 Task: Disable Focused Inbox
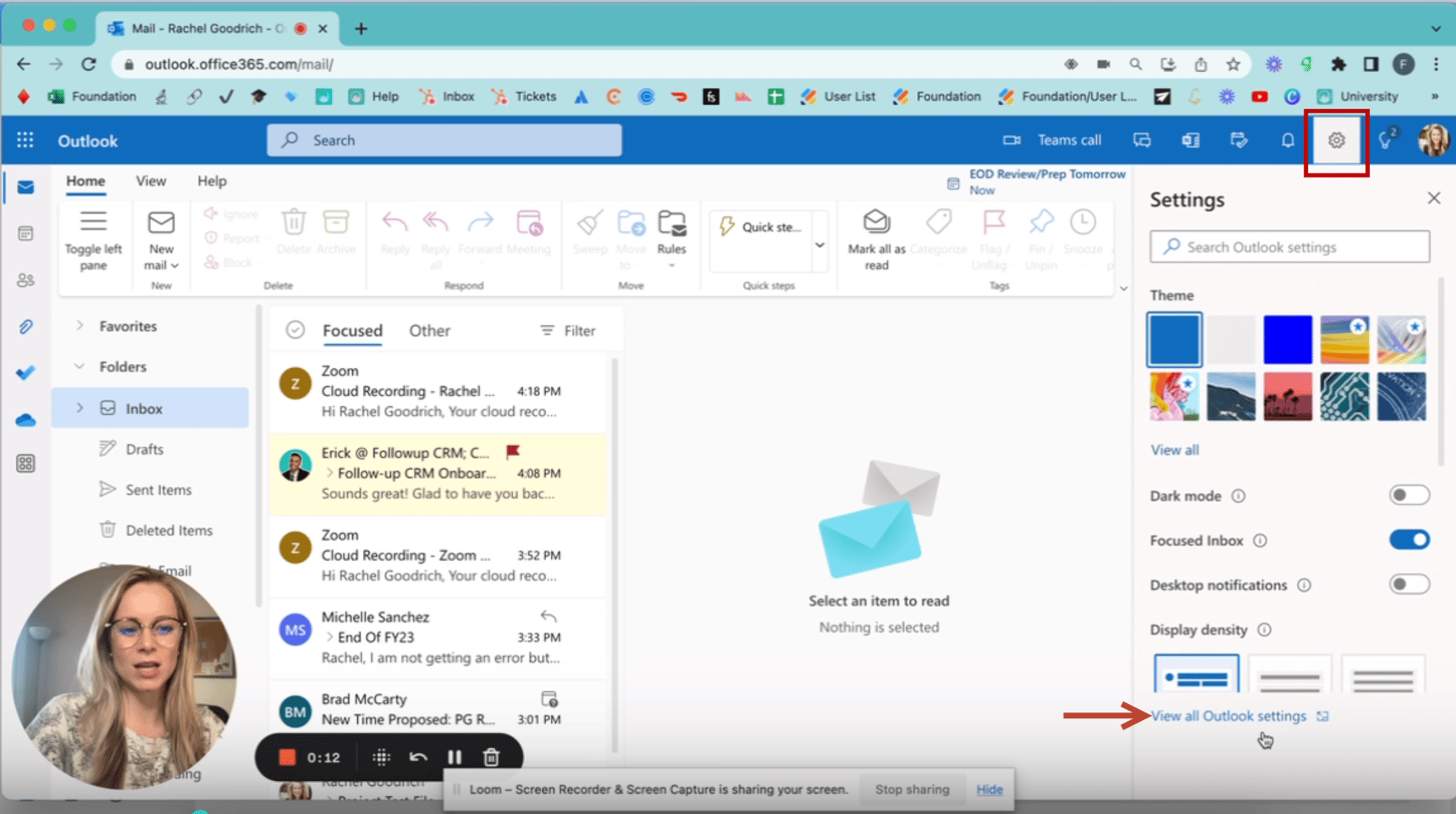click(x=1409, y=539)
